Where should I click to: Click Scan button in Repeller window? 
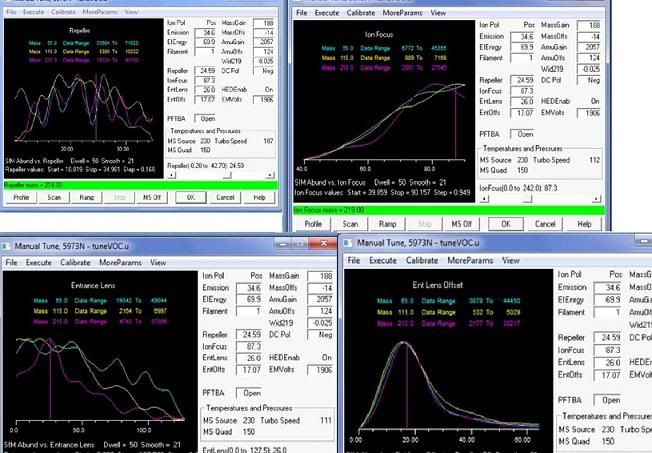56,197
